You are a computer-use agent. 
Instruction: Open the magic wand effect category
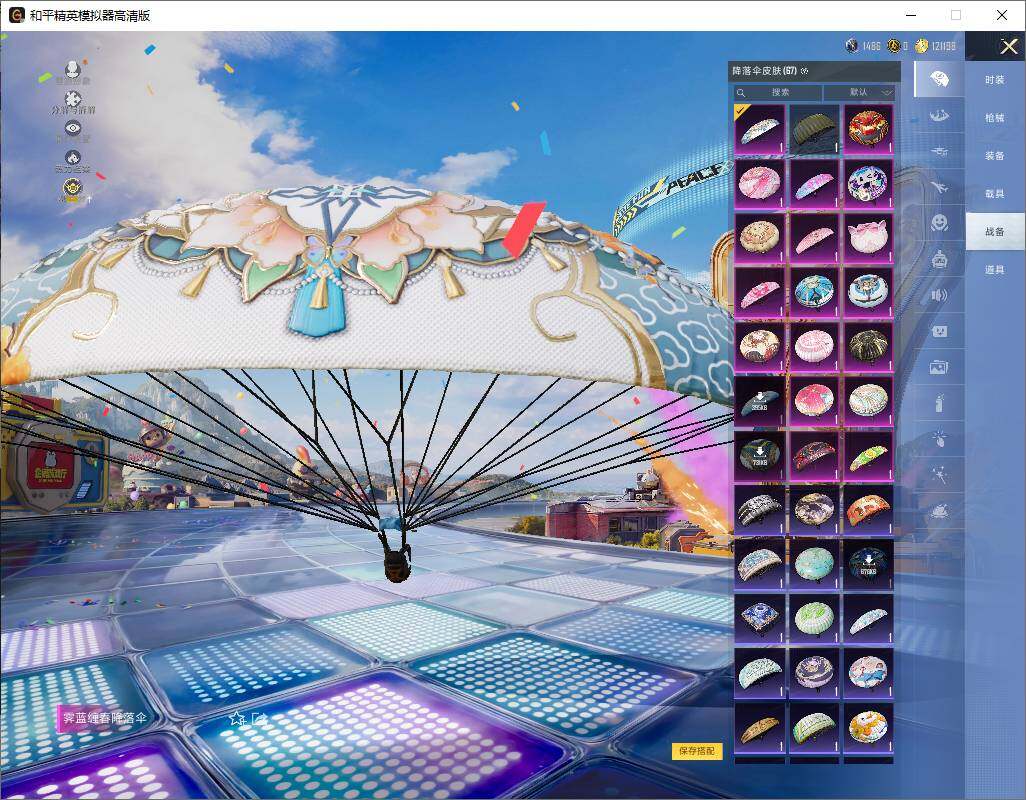[939, 474]
